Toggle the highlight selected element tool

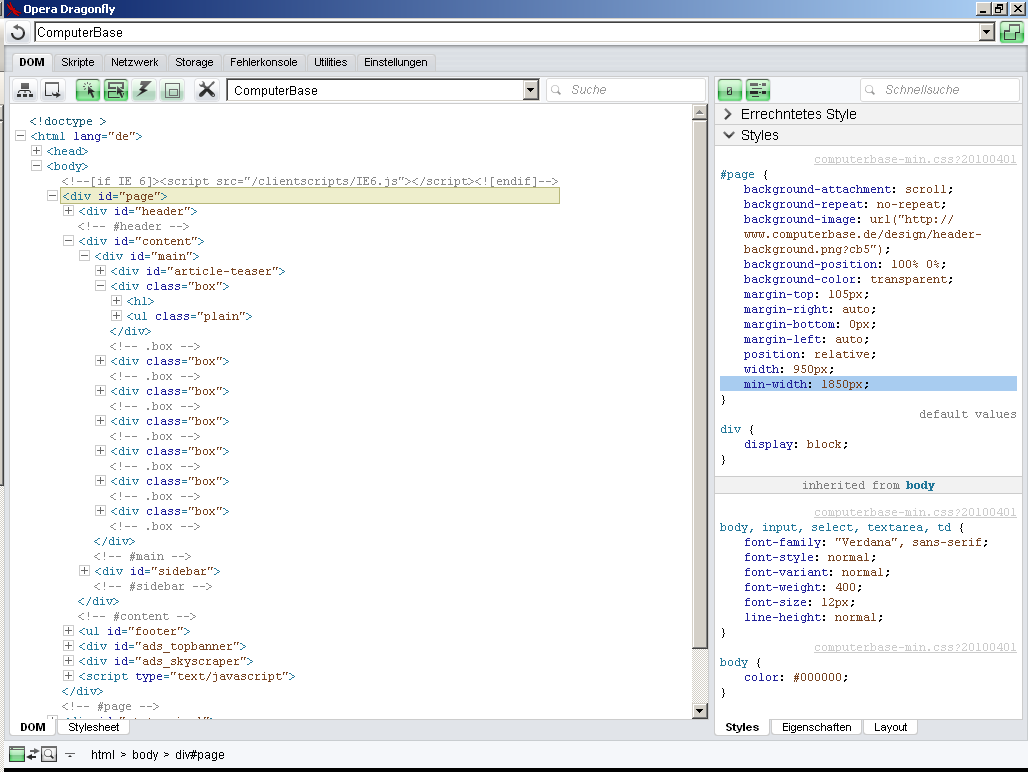(x=116, y=90)
